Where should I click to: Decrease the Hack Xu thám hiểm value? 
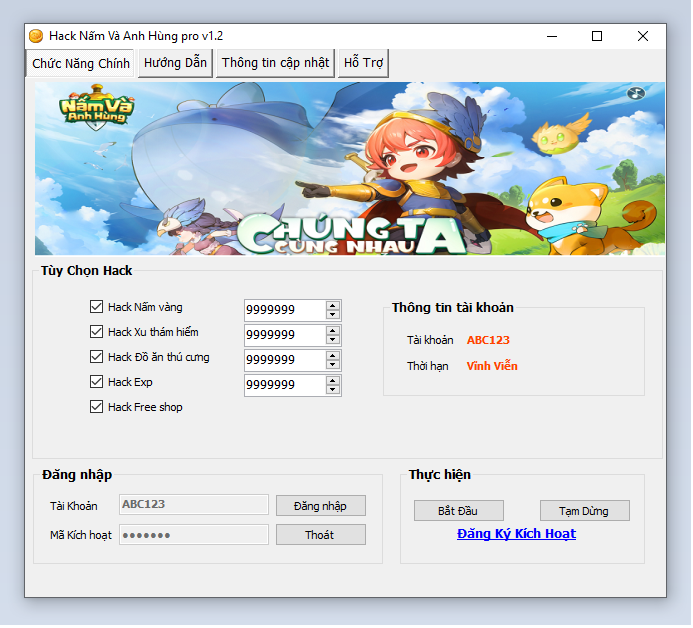333,339
